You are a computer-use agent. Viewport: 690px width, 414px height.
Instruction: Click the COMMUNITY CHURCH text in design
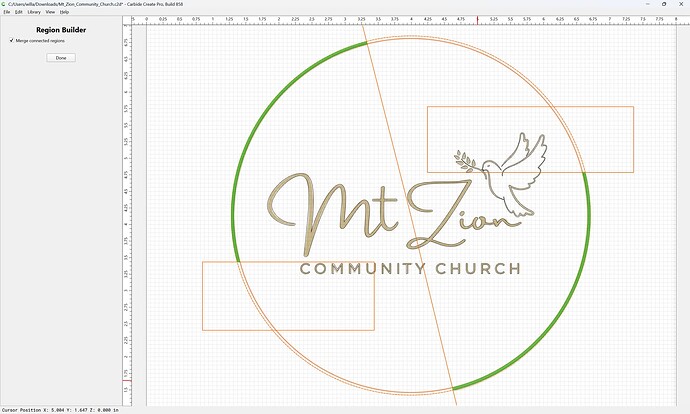tap(410, 269)
